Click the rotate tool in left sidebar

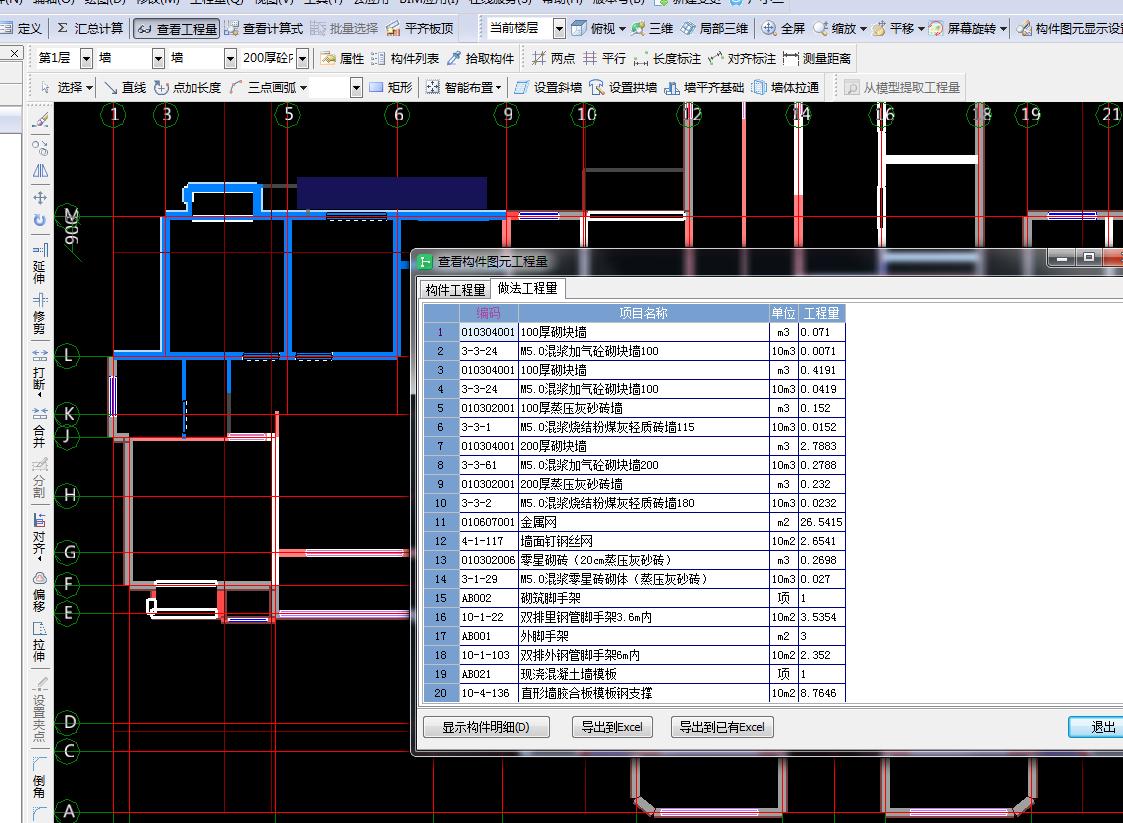coord(40,220)
